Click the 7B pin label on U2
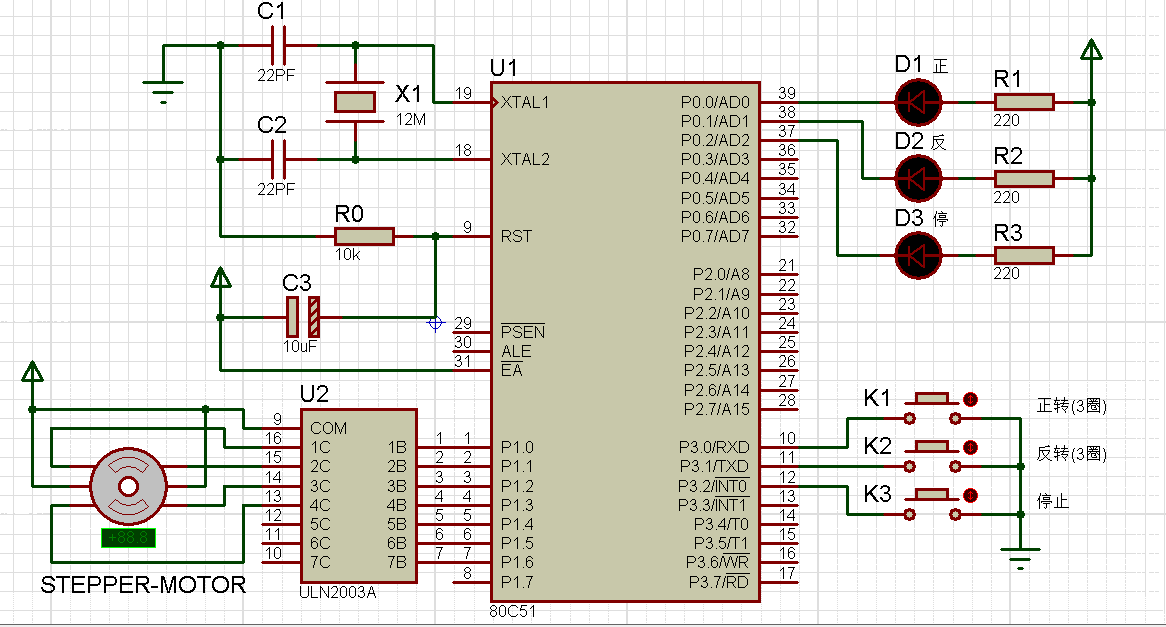1166x627 pixels. (397, 562)
